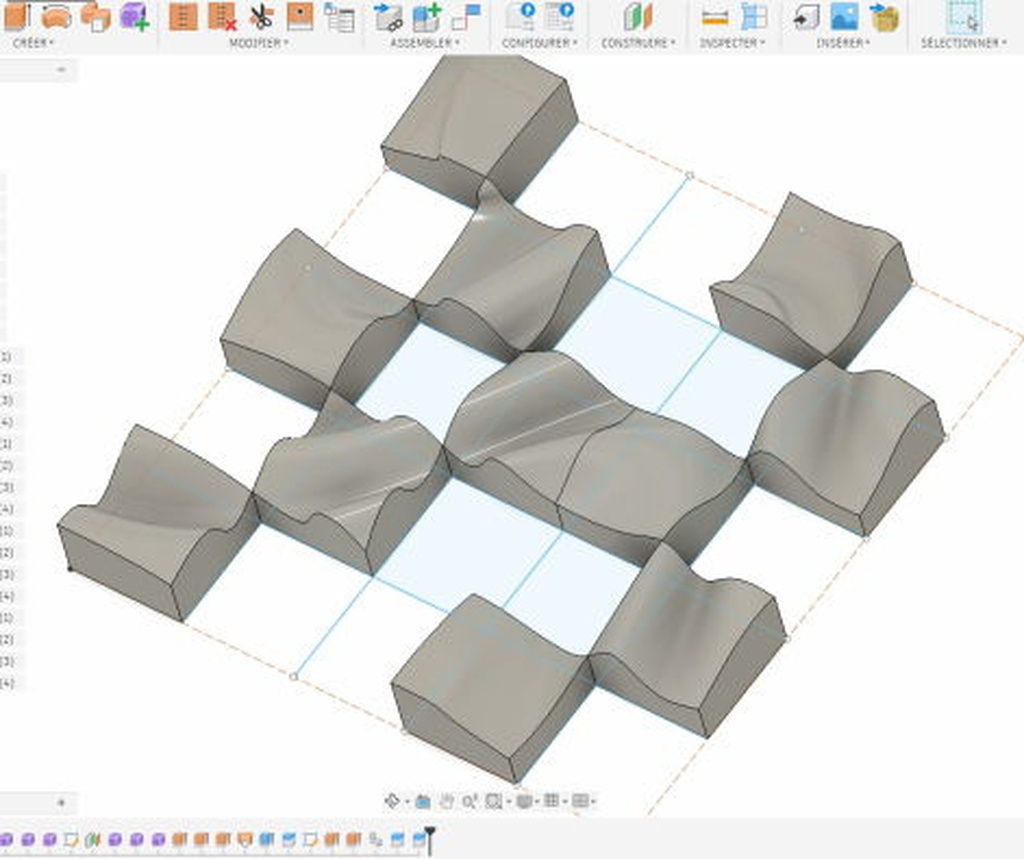Select the purple Create Form icon
This screenshot has width=1024, height=859.
point(134,17)
